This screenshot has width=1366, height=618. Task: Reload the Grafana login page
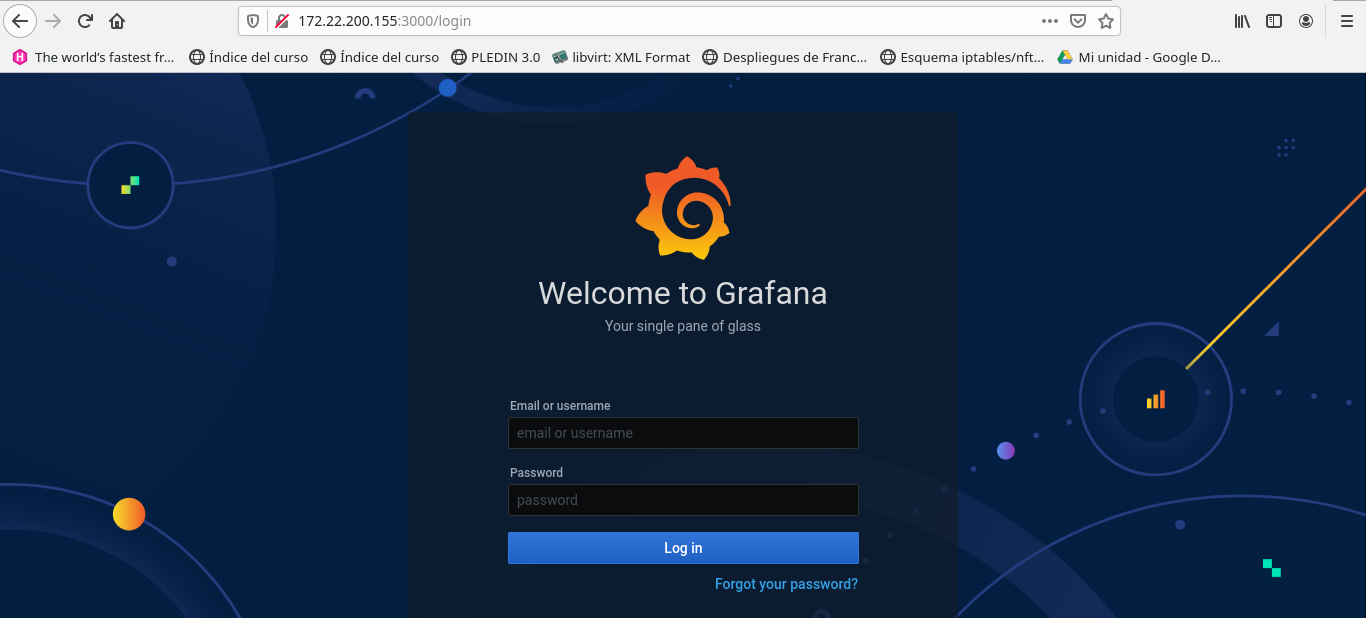pos(85,21)
